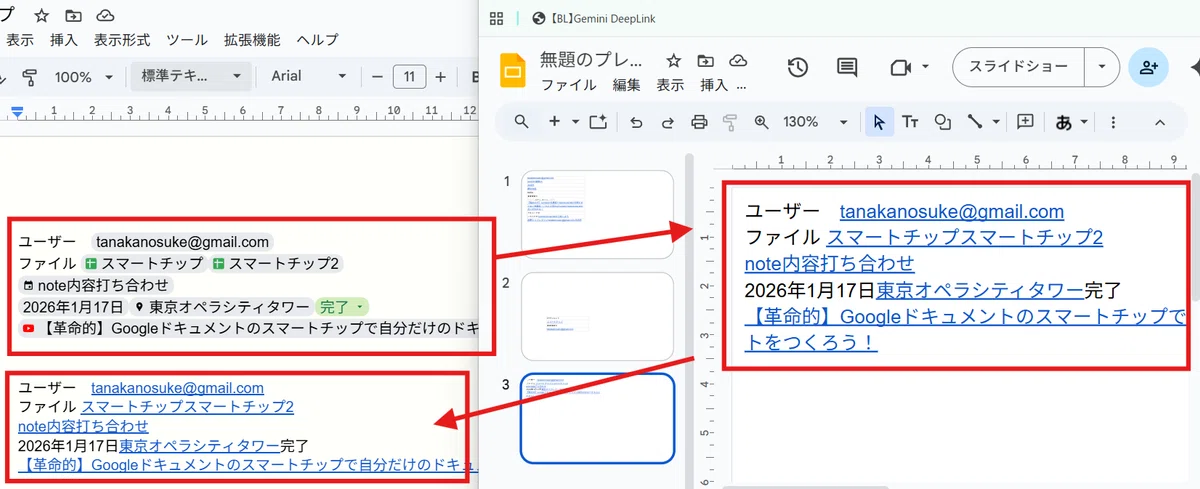This screenshot has width=1200, height=489.
Task: Star the Slides presentation
Action: tap(674, 61)
